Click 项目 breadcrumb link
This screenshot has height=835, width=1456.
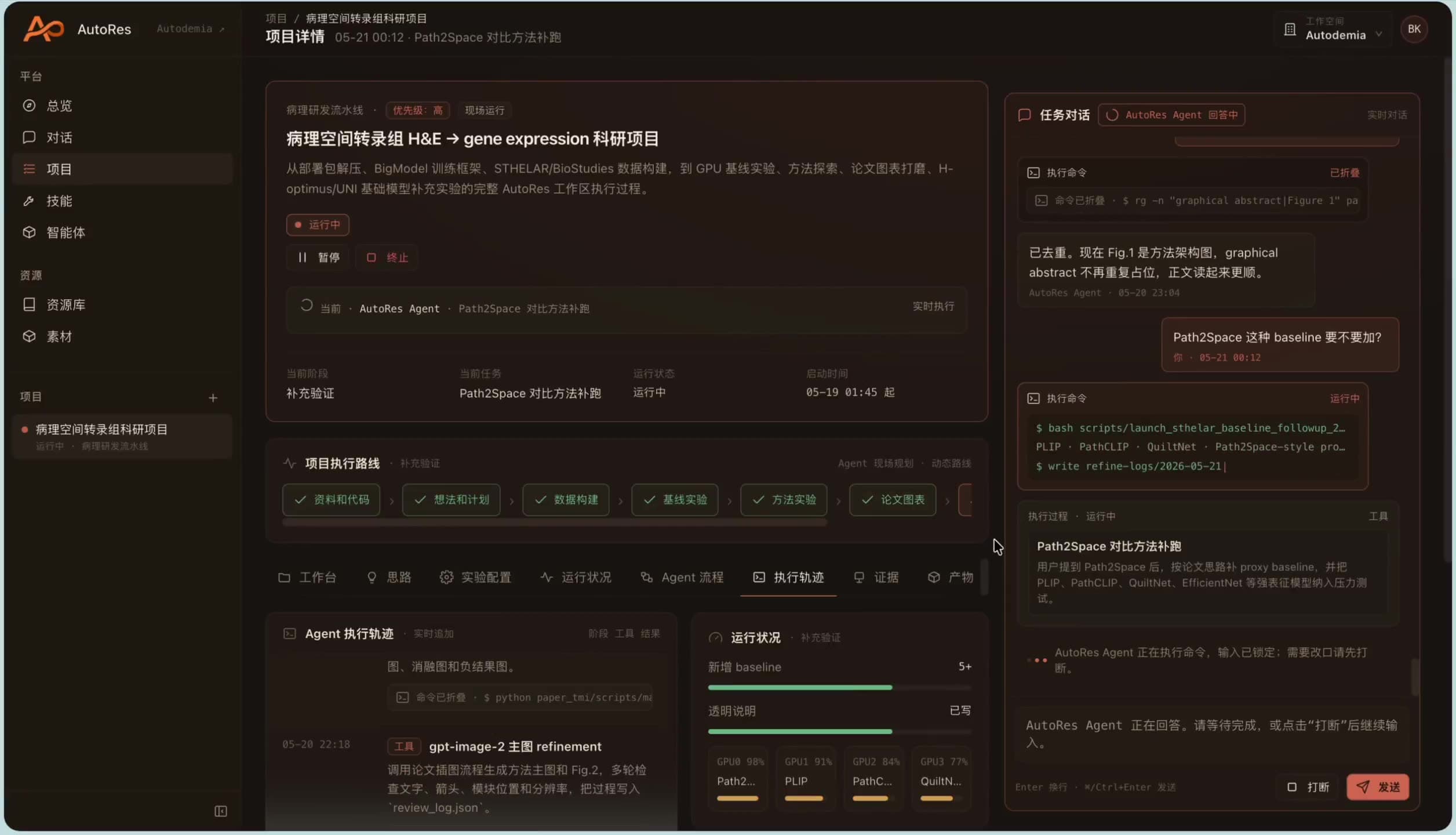(276, 19)
